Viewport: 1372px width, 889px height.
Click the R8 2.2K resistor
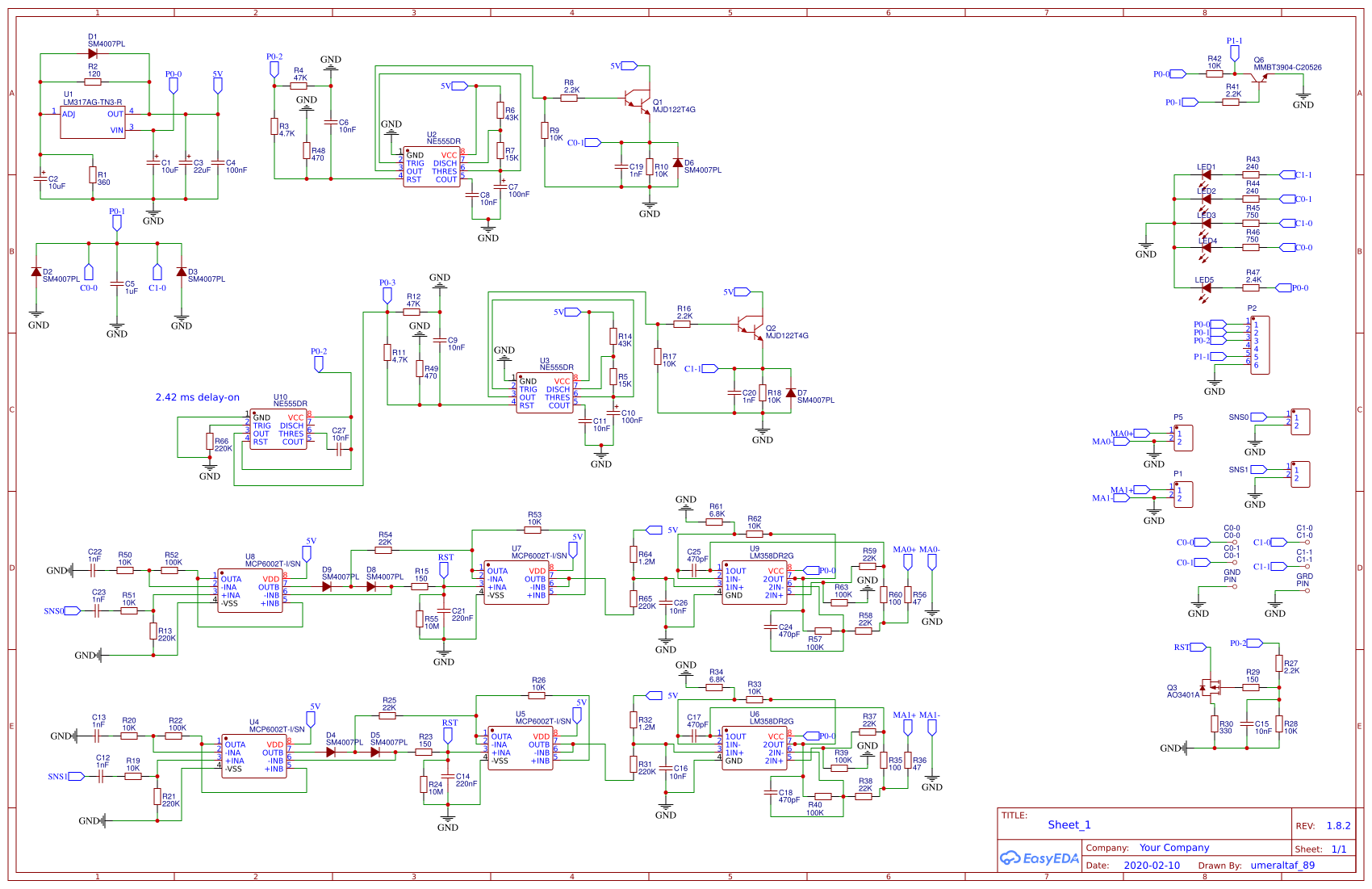pos(569,98)
